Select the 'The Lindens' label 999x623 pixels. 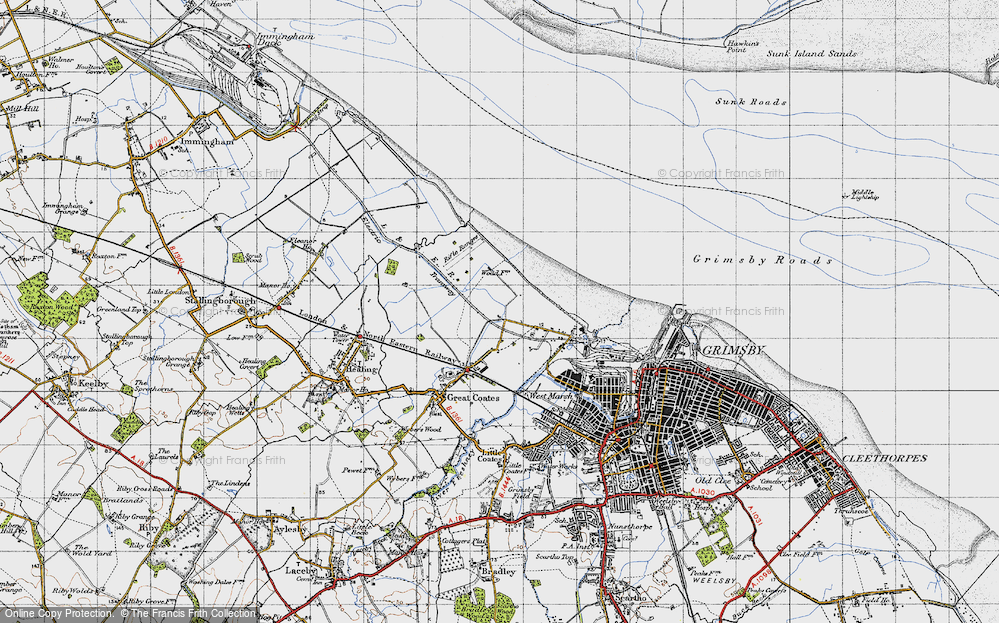(x=230, y=483)
